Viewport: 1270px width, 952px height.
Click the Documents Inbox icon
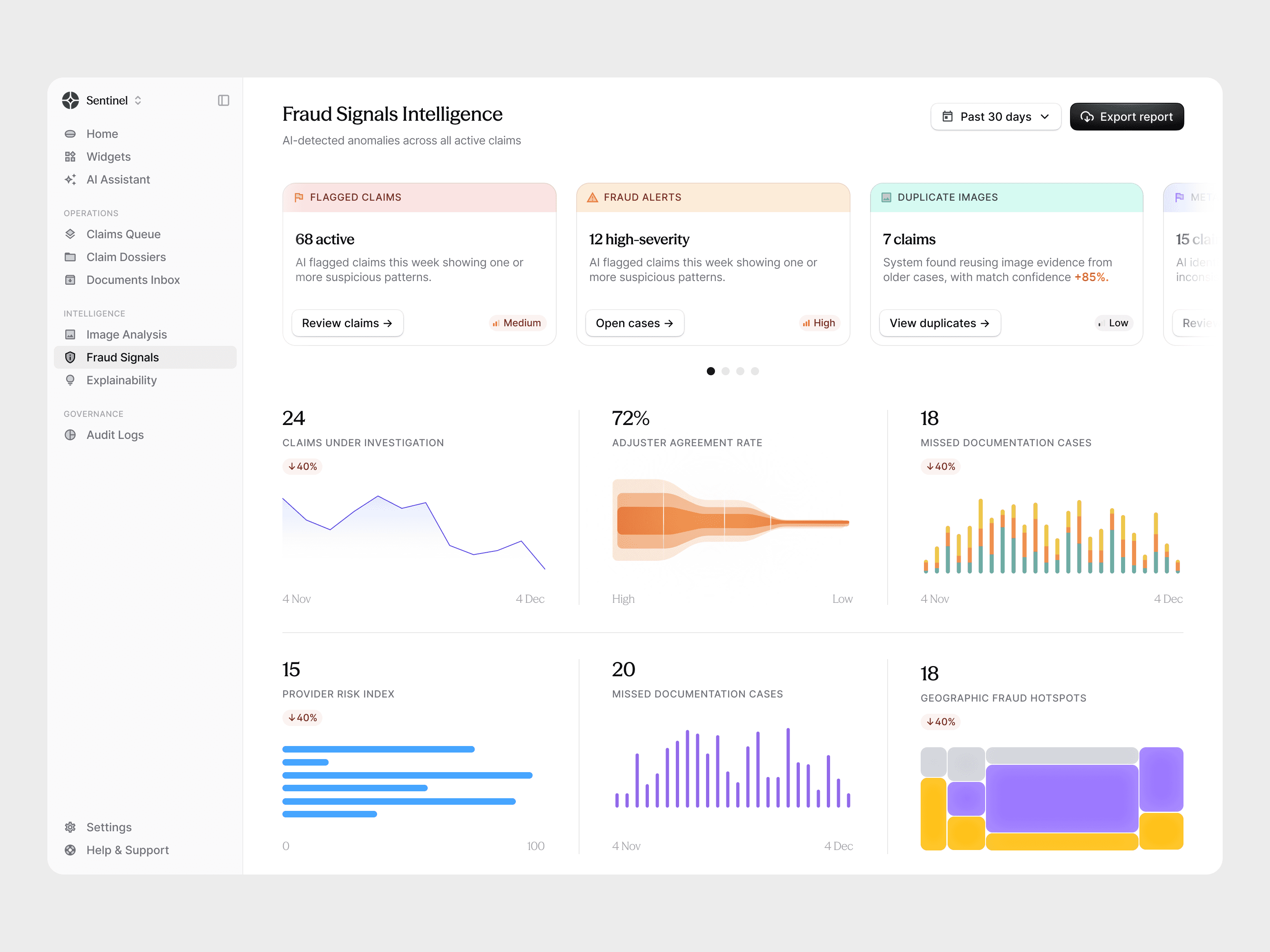(x=71, y=280)
